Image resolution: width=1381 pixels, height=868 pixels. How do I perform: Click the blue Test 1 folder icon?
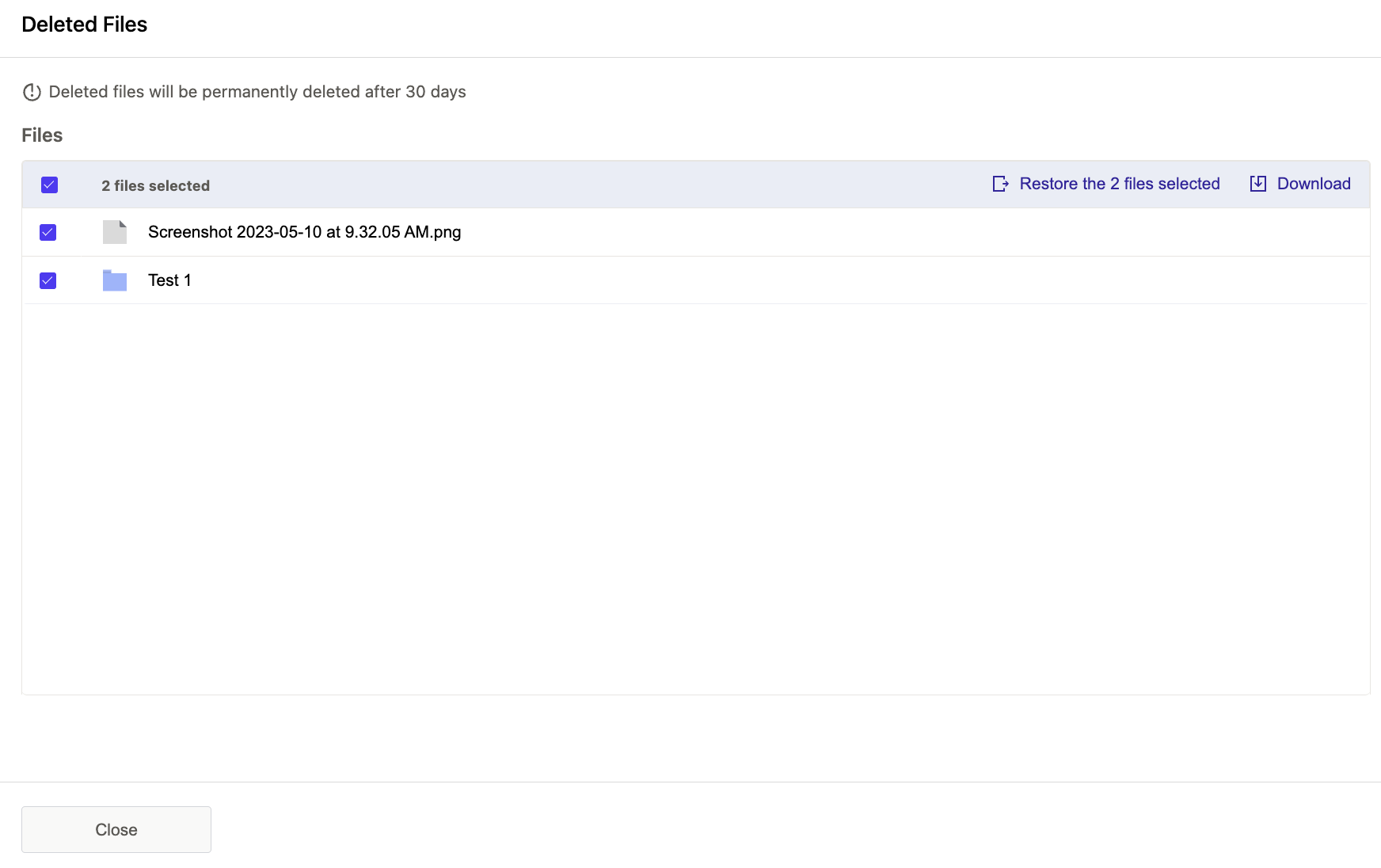point(115,280)
